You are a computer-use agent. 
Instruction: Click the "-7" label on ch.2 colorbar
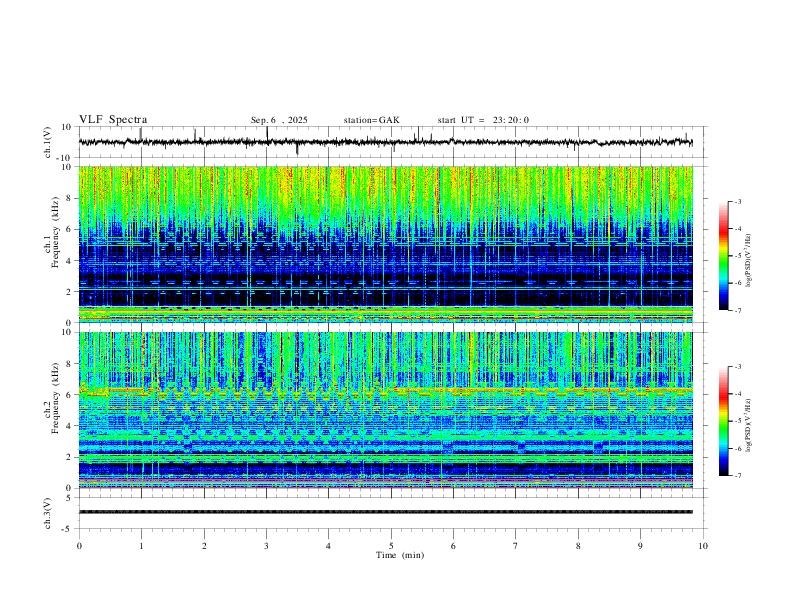(737, 476)
